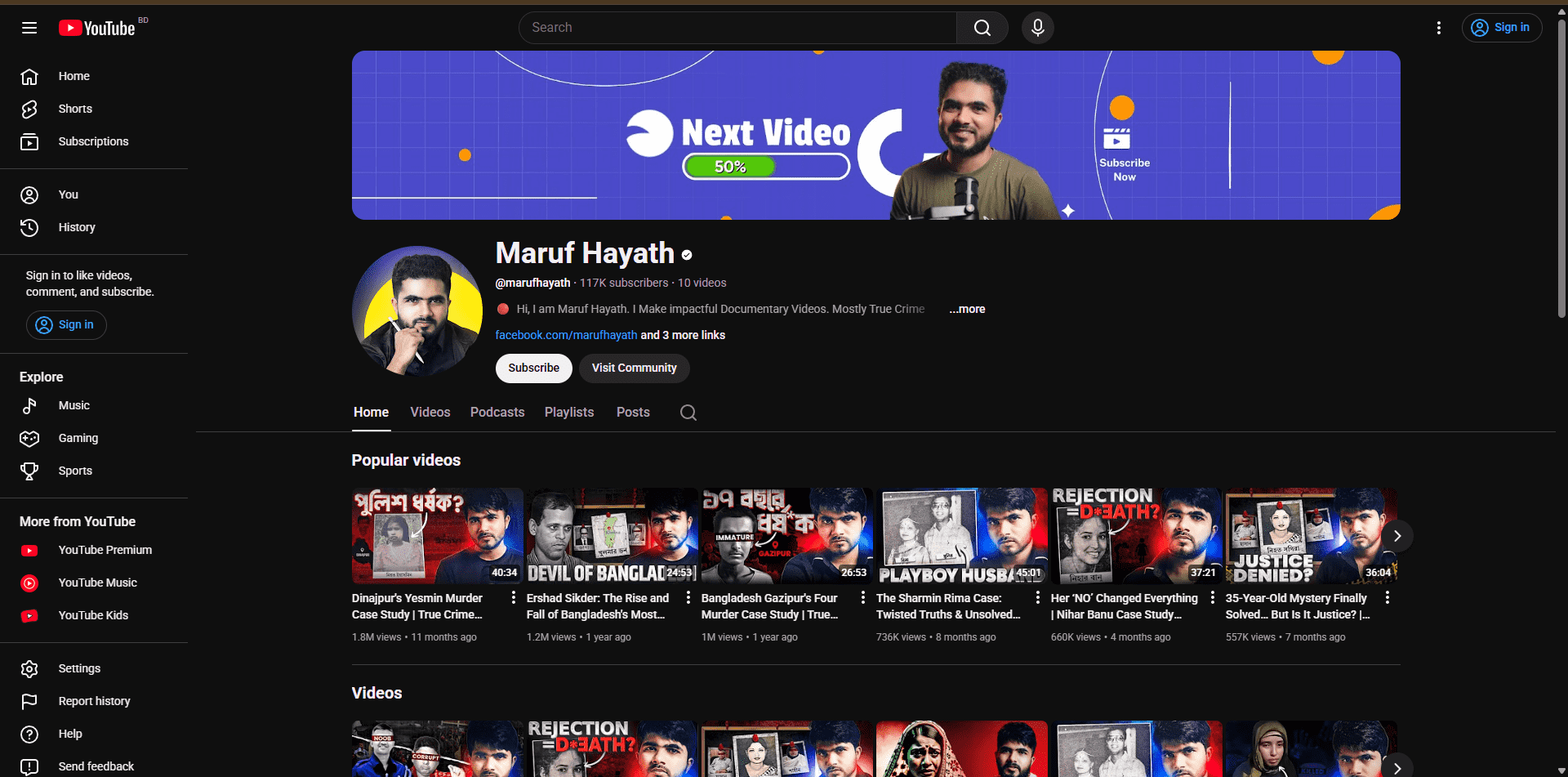Click the next arrow on Popular videos carousel
This screenshot has height=777, width=1568.
point(1396,536)
